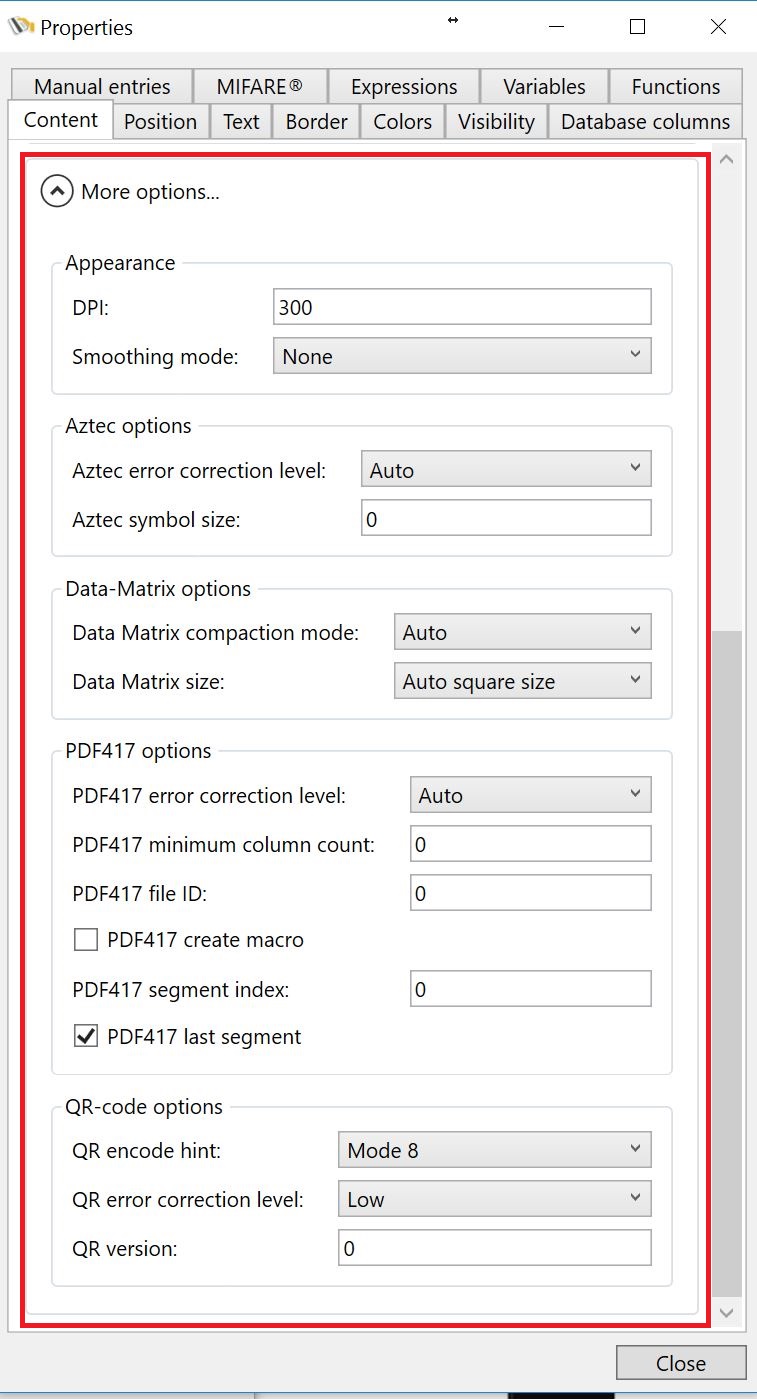The height and width of the screenshot is (1399, 757).
Task: Select the Visibility tab
Action: (496, 122)
